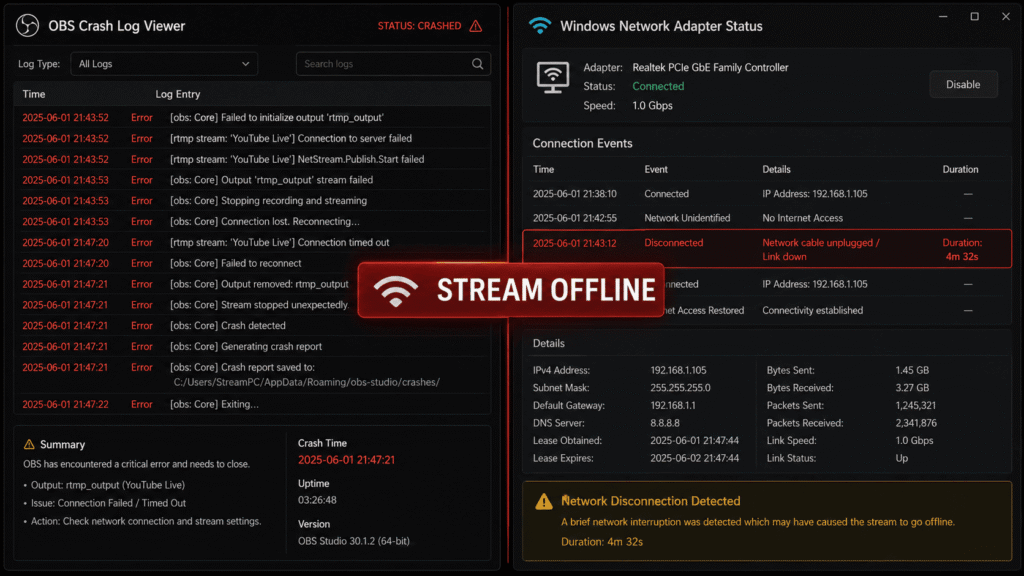Click the Link Status value Up
The image size is (1024, 576).
[901, 458]
